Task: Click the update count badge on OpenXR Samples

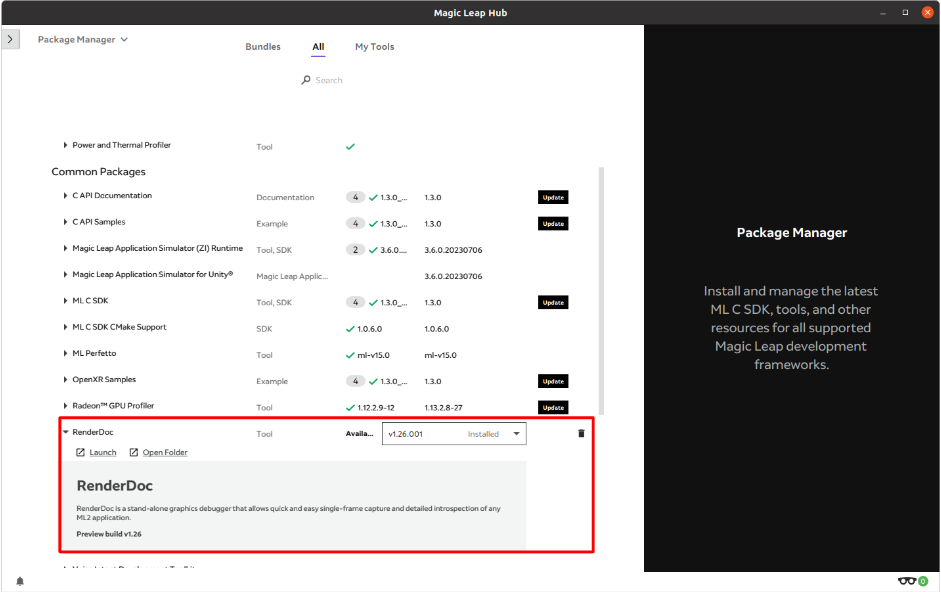Action: coord(355,381)
